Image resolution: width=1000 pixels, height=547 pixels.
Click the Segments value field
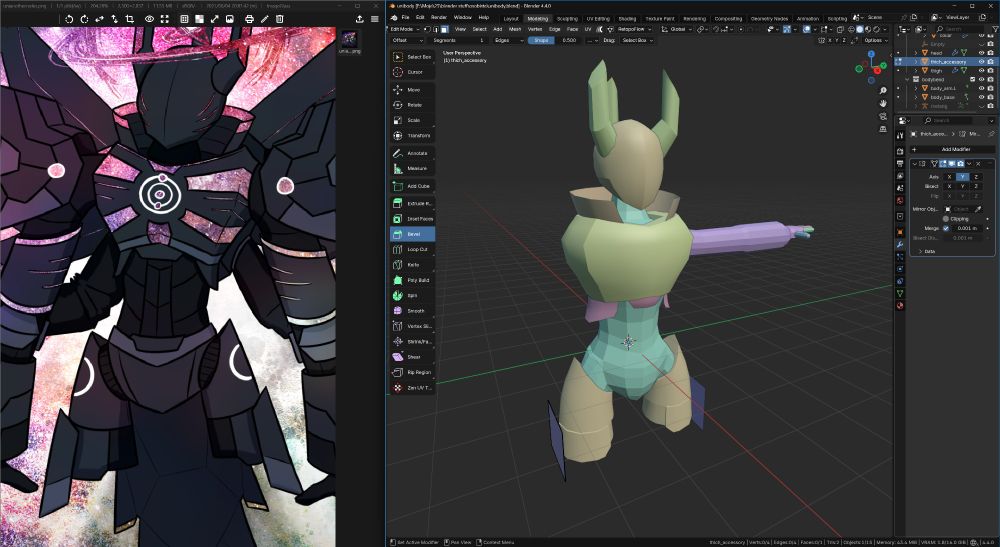459,40
